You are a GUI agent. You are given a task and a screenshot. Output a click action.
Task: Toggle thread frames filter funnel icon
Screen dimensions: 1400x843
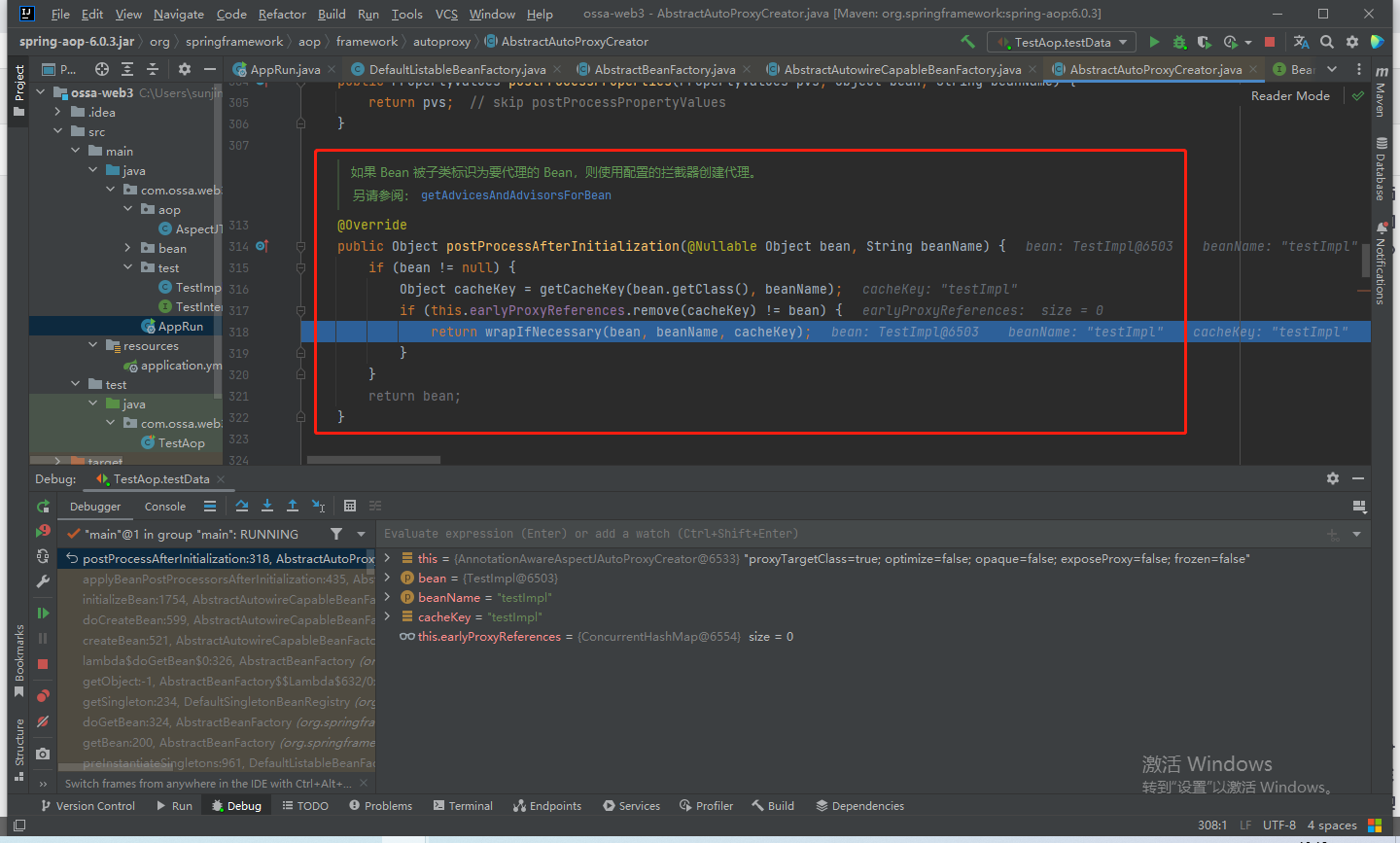pos(336,534)
